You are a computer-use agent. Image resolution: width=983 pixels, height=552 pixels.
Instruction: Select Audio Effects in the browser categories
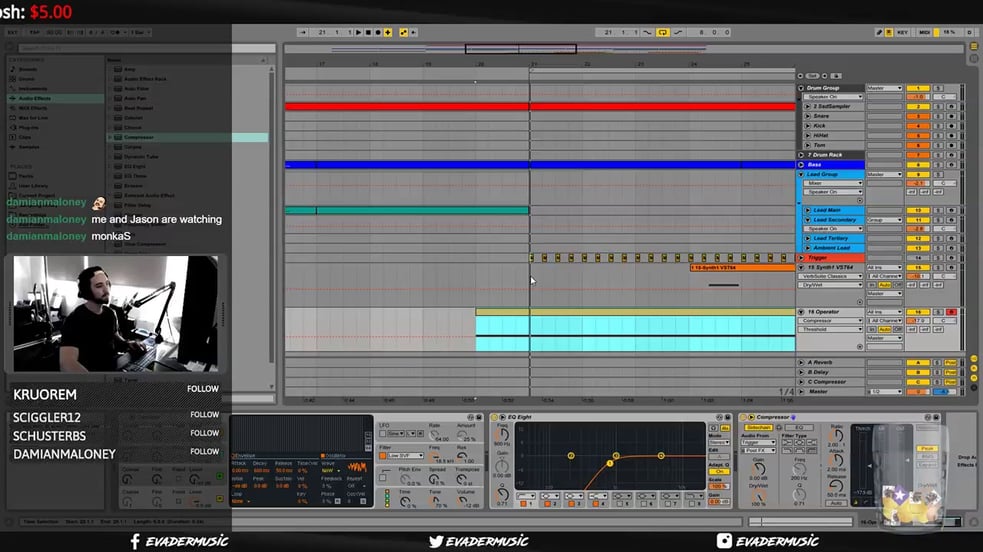tap(35, 98)
